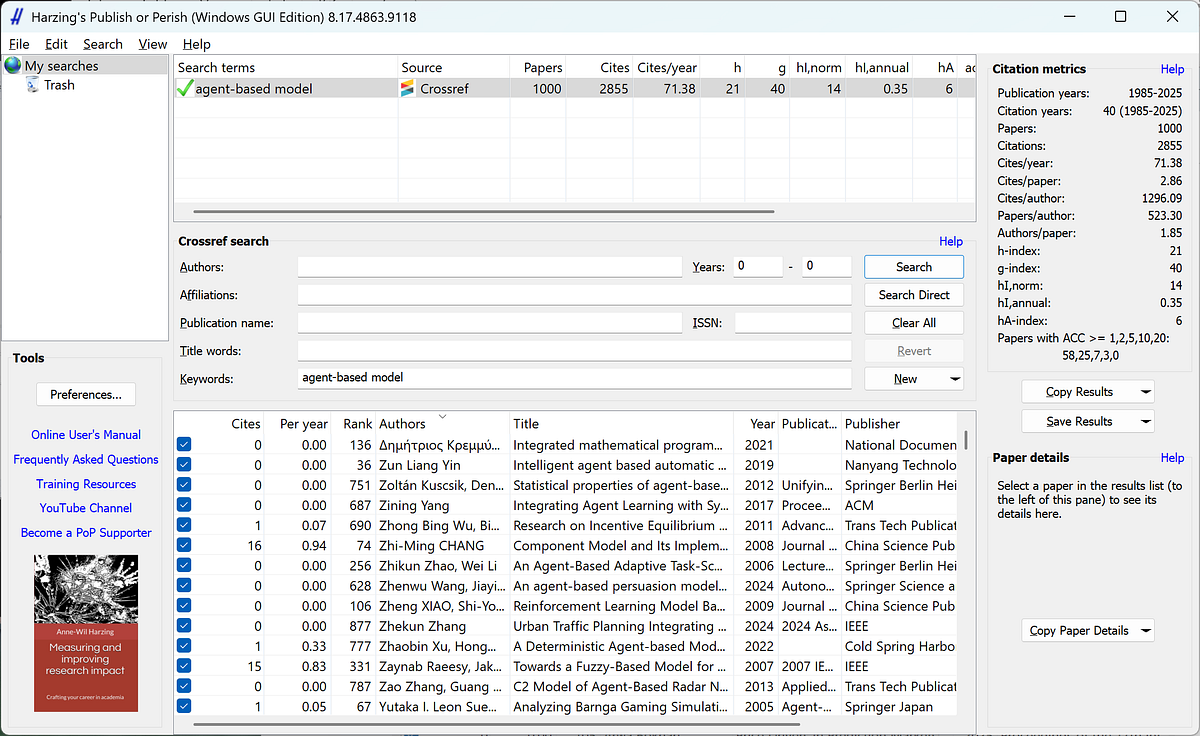Click the green checkmark status icon

point(184,89)
